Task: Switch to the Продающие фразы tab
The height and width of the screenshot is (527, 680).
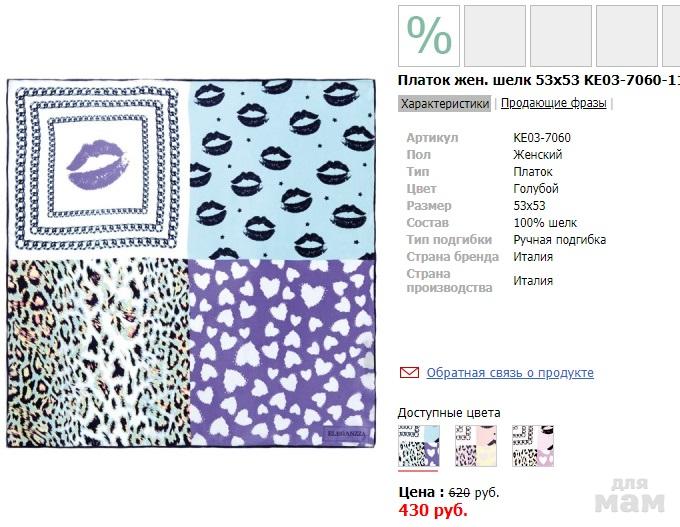Action: click(553, 103)
